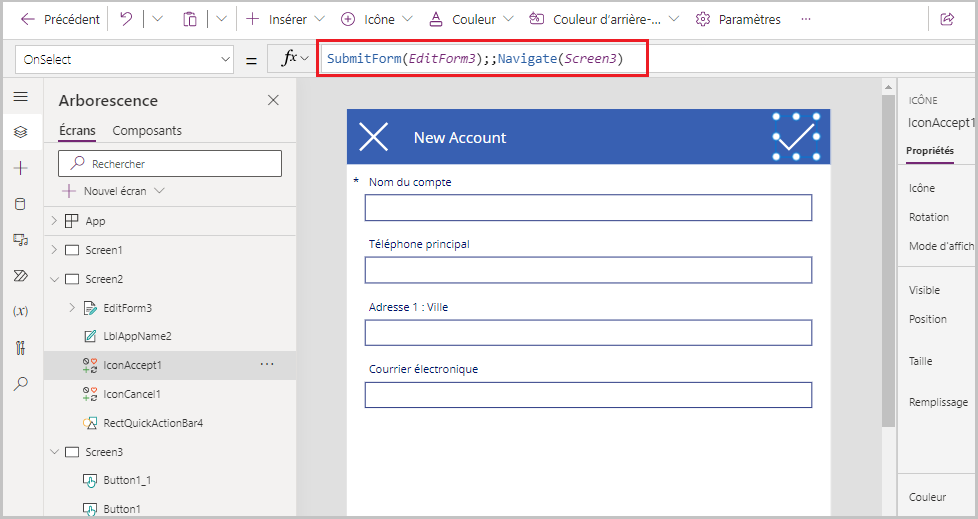The height and width of the screenshot is (519, 978).
Task: Click the canvas vertical scrollbar
Action: (888, 262)
